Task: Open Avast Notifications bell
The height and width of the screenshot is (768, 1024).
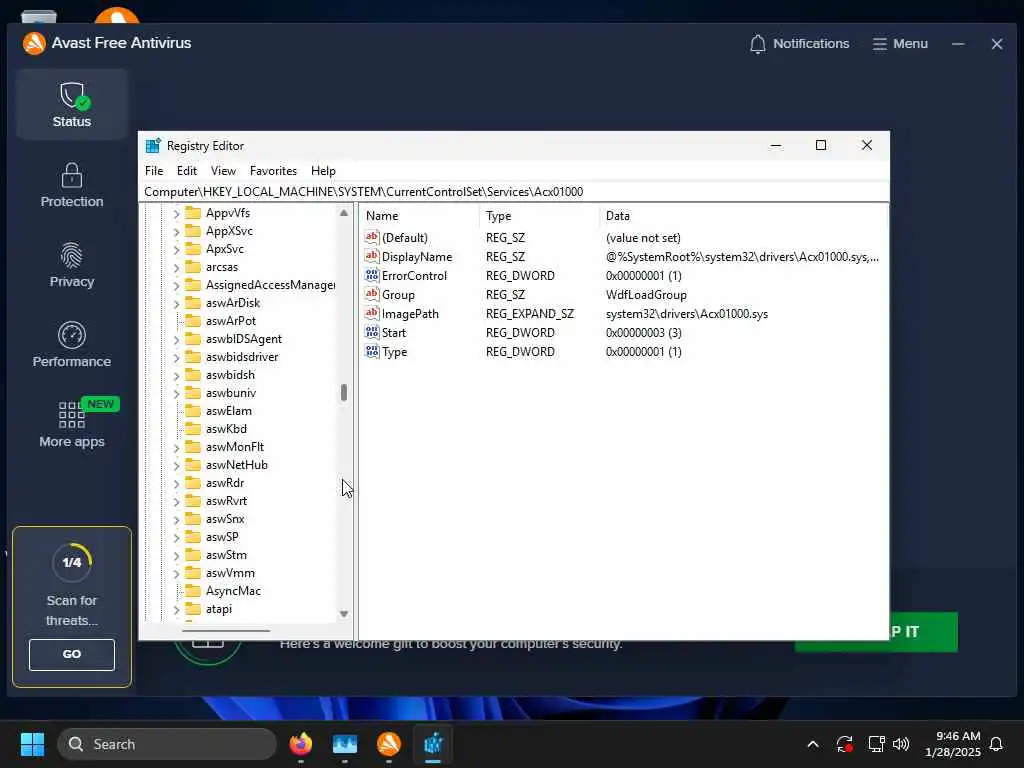Action: coord(799,44)
